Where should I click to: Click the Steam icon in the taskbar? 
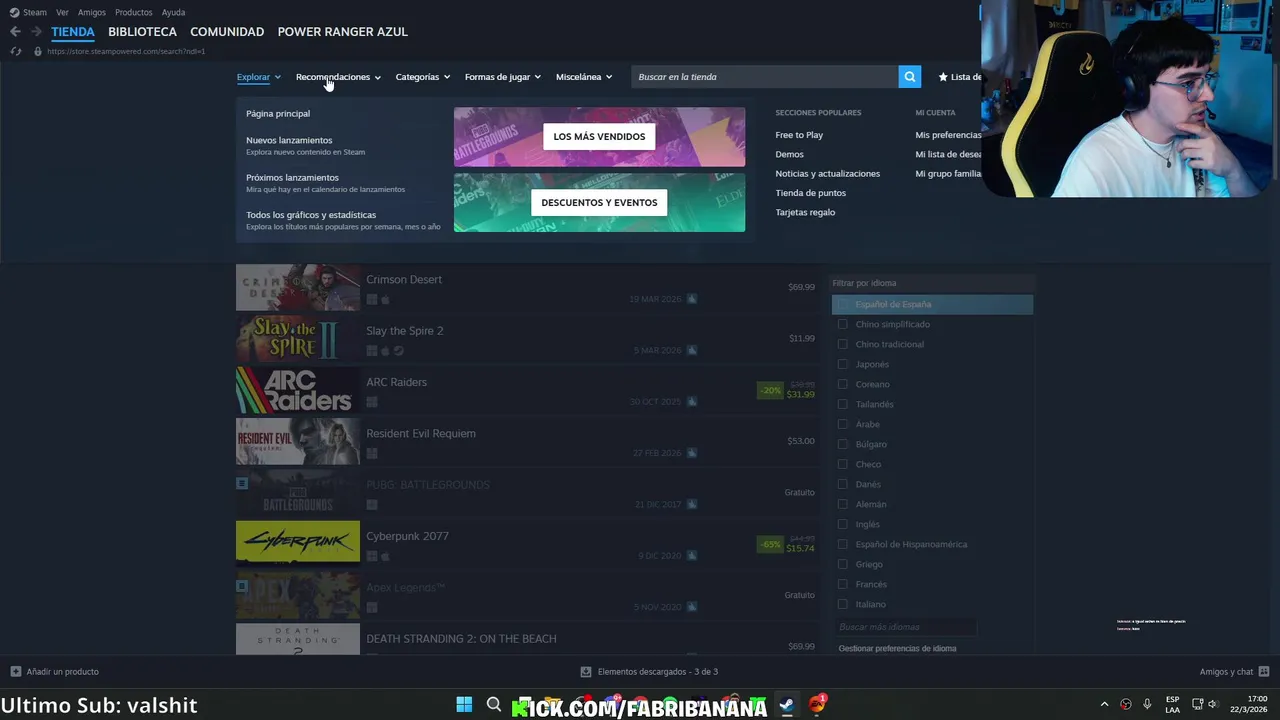(787, 705)
